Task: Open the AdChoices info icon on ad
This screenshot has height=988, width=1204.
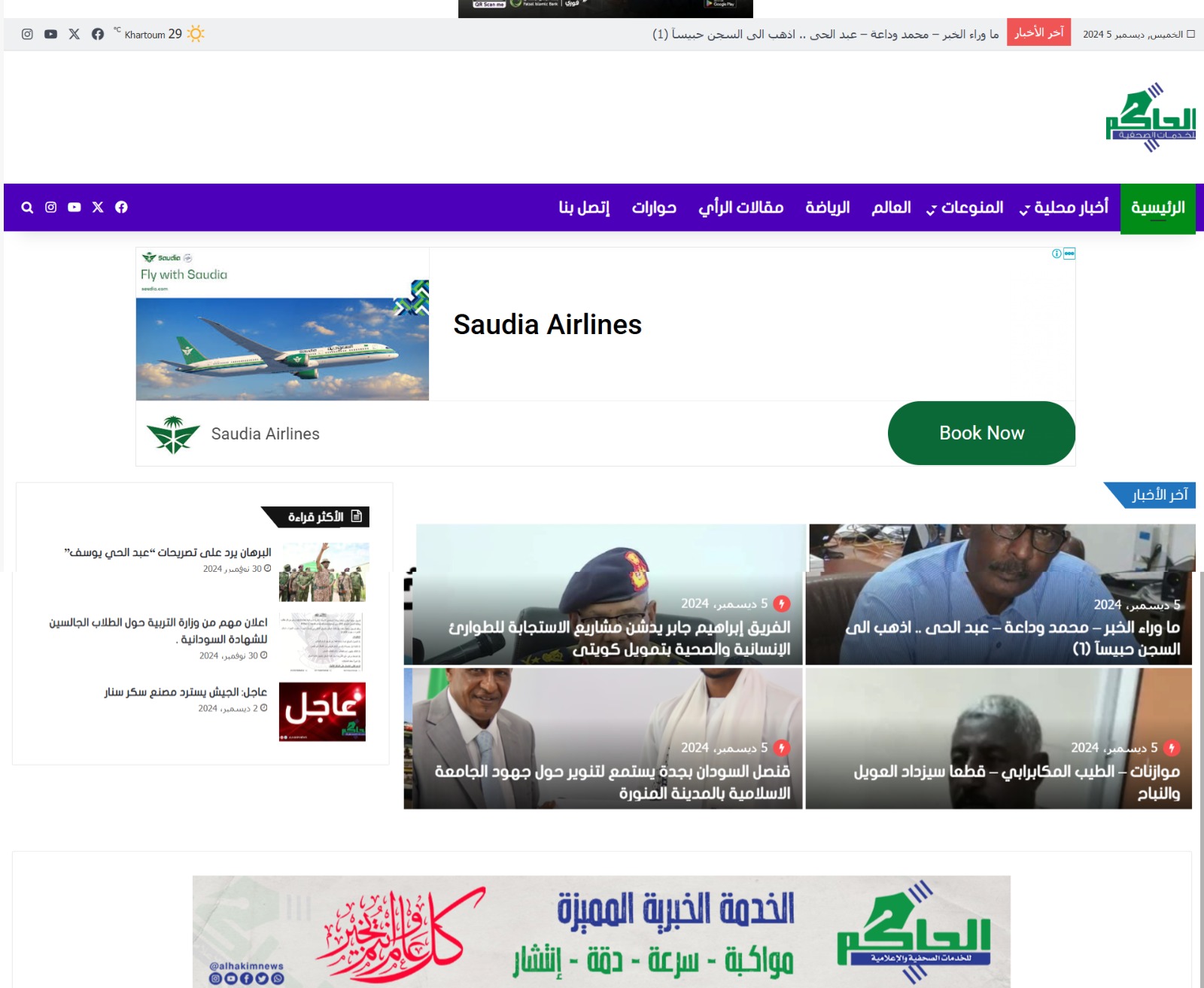Action: click(1057, 254)
